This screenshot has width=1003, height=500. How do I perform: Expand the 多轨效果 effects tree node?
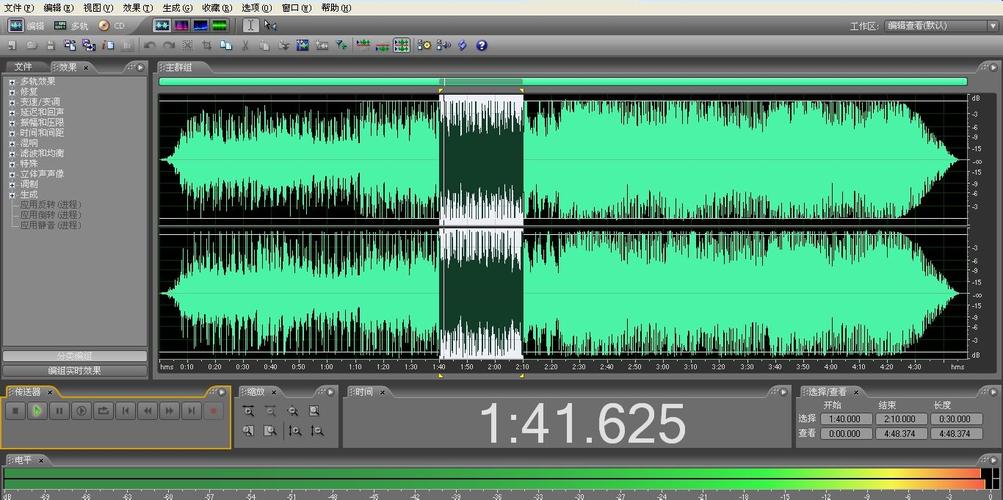(12, 81)
